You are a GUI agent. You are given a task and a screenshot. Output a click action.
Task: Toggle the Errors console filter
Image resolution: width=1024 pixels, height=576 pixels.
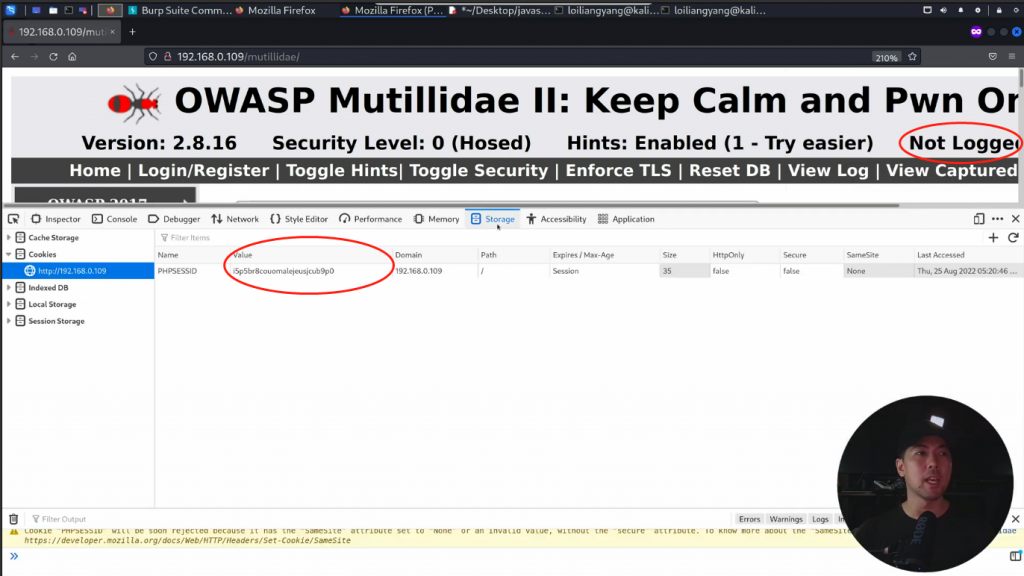tap(749, 519)
